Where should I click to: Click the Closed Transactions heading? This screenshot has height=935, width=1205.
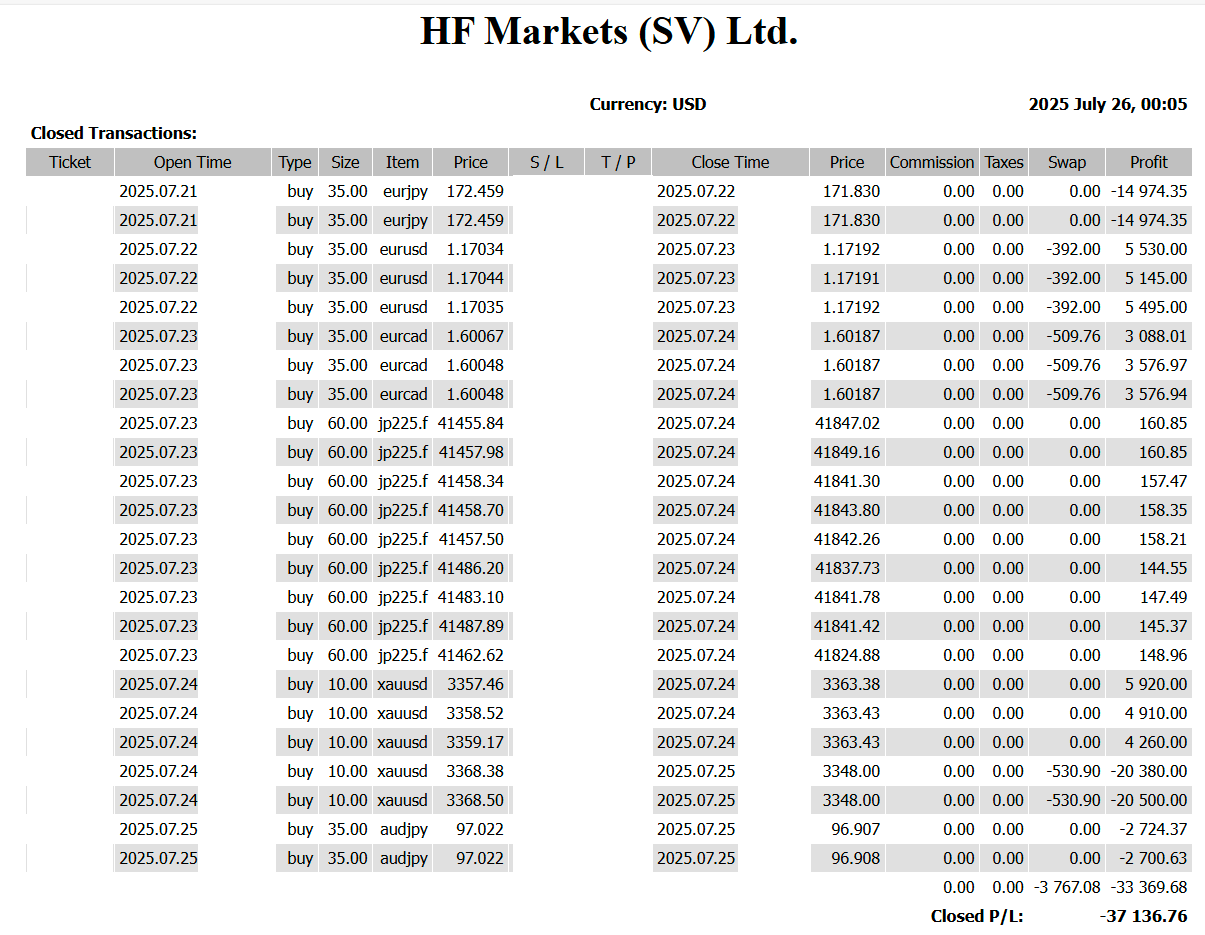(114, 133)
